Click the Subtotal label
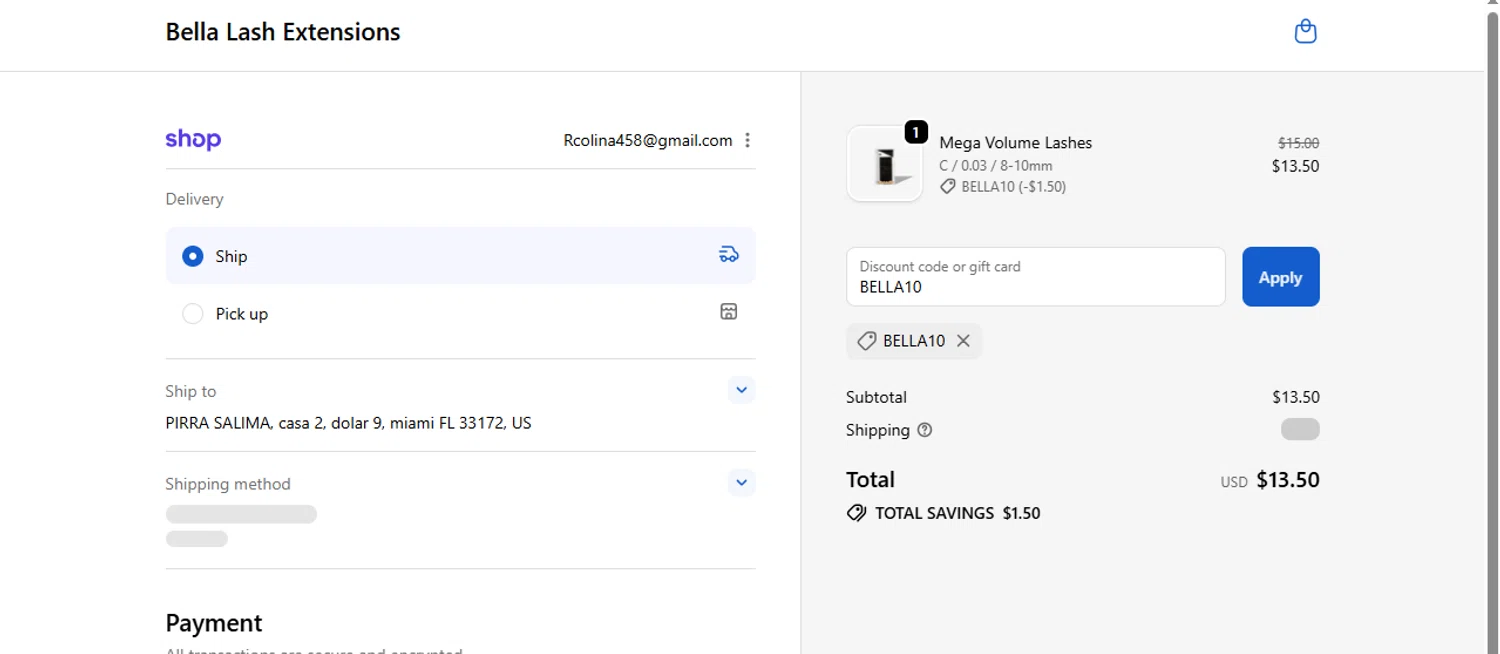 876,397
